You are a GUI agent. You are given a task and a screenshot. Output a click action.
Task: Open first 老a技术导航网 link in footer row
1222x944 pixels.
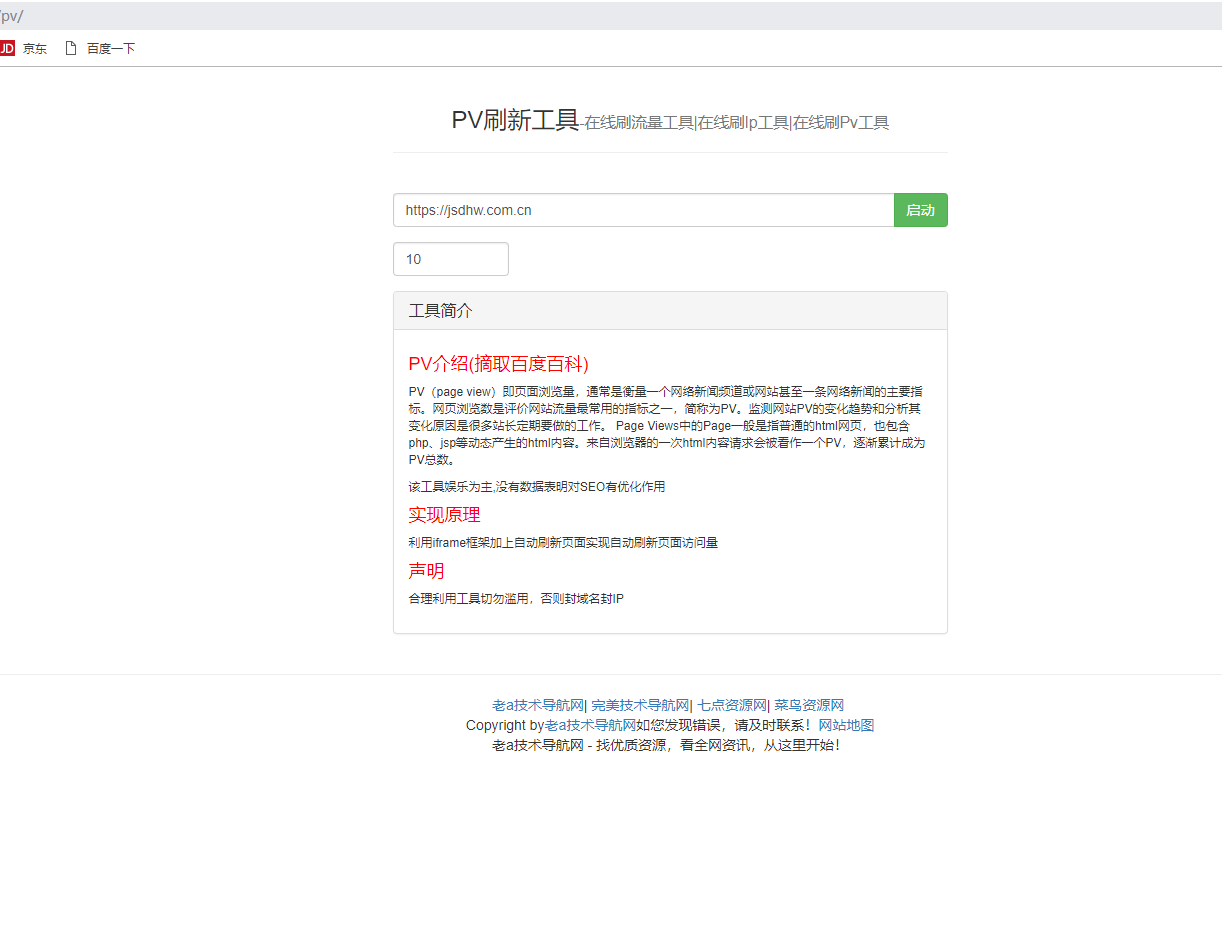(537, 705)
